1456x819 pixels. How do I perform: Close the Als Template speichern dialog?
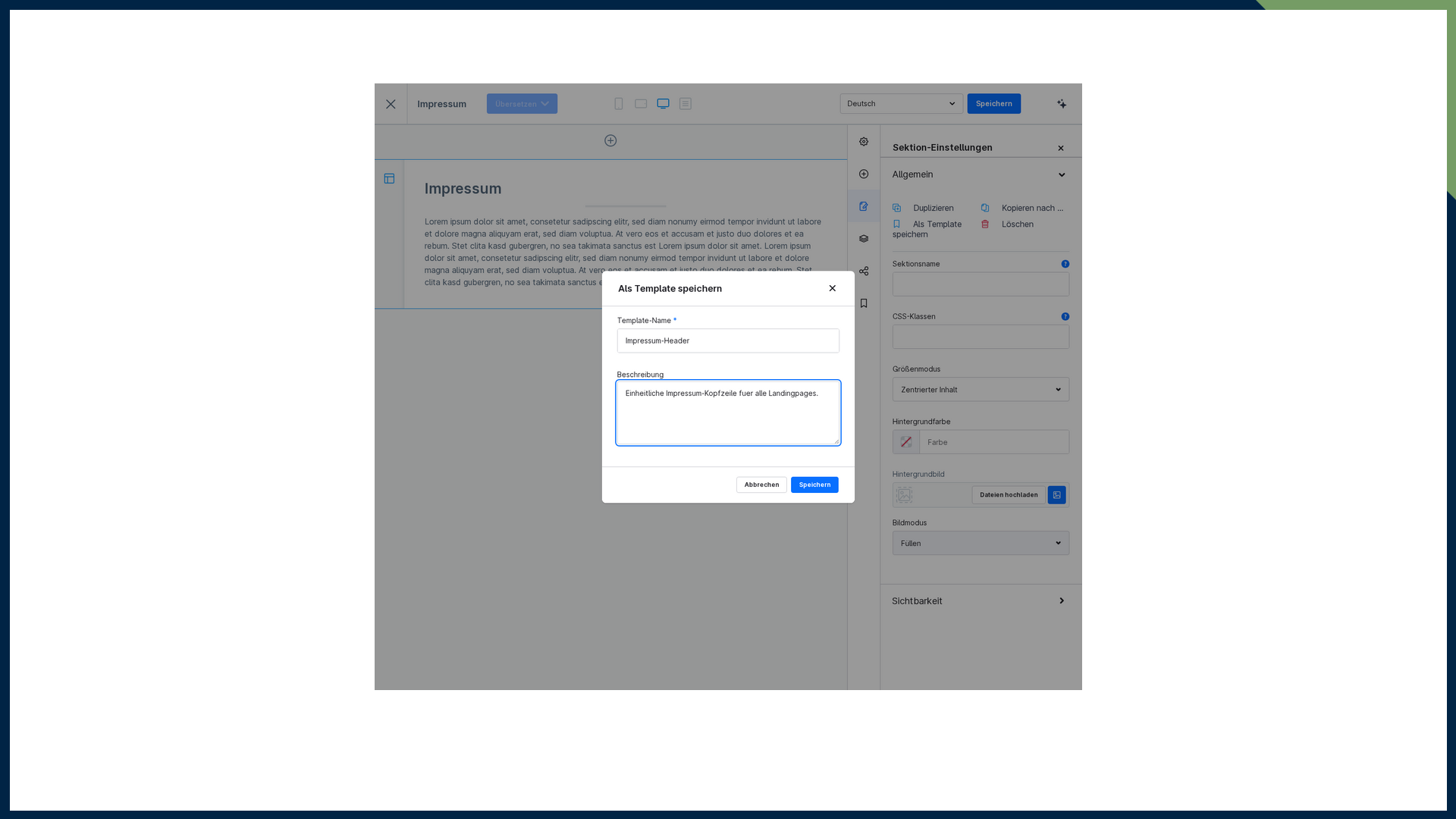tap(833, 288)
